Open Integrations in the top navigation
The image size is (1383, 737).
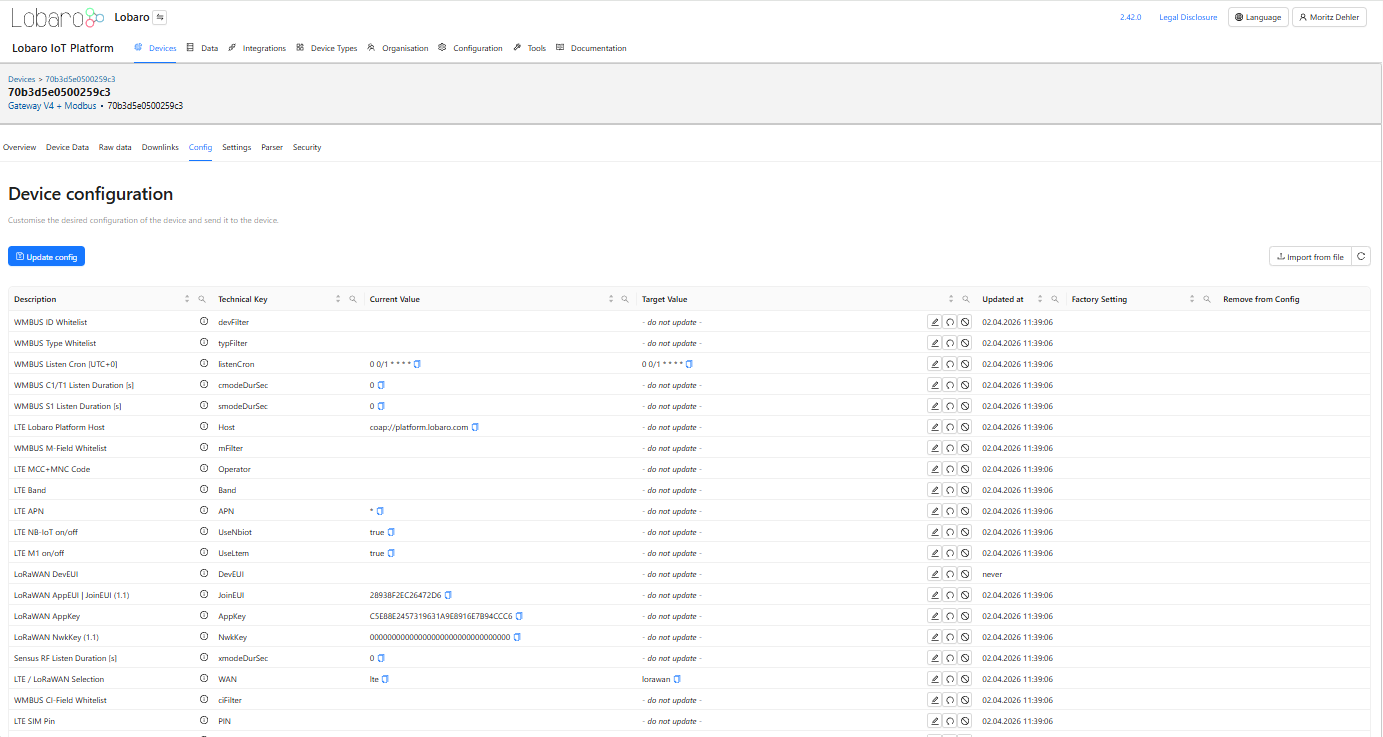pos(257,48)
